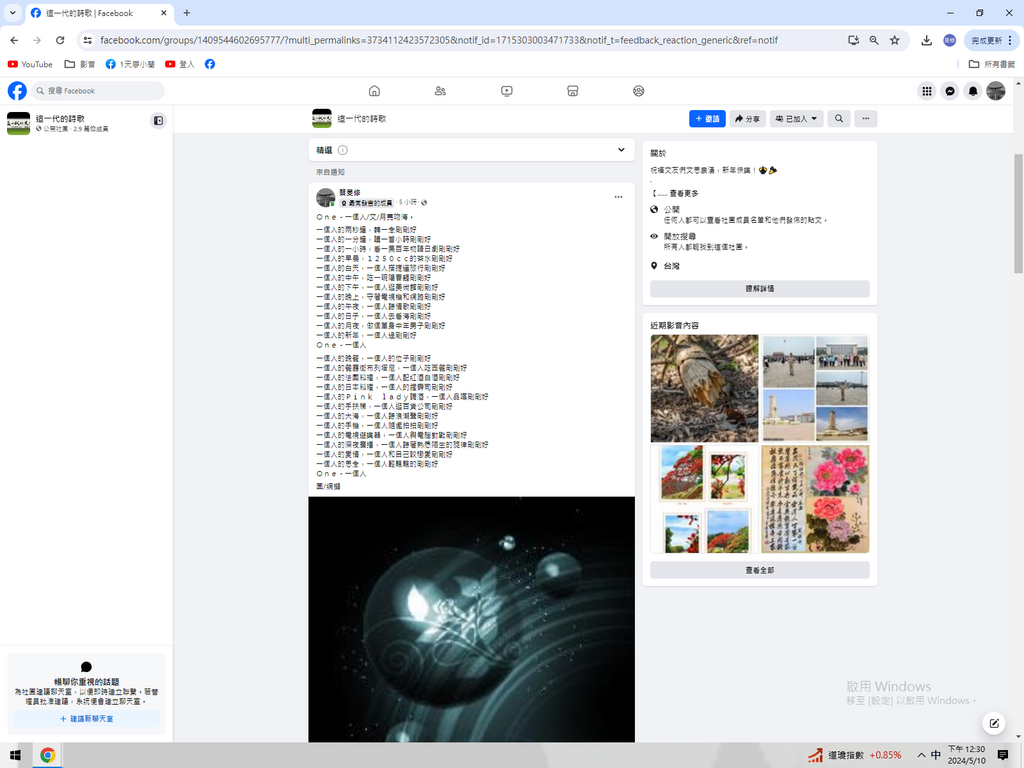
Task: Open the post's three-dot options menu
Action: (619, 196)
